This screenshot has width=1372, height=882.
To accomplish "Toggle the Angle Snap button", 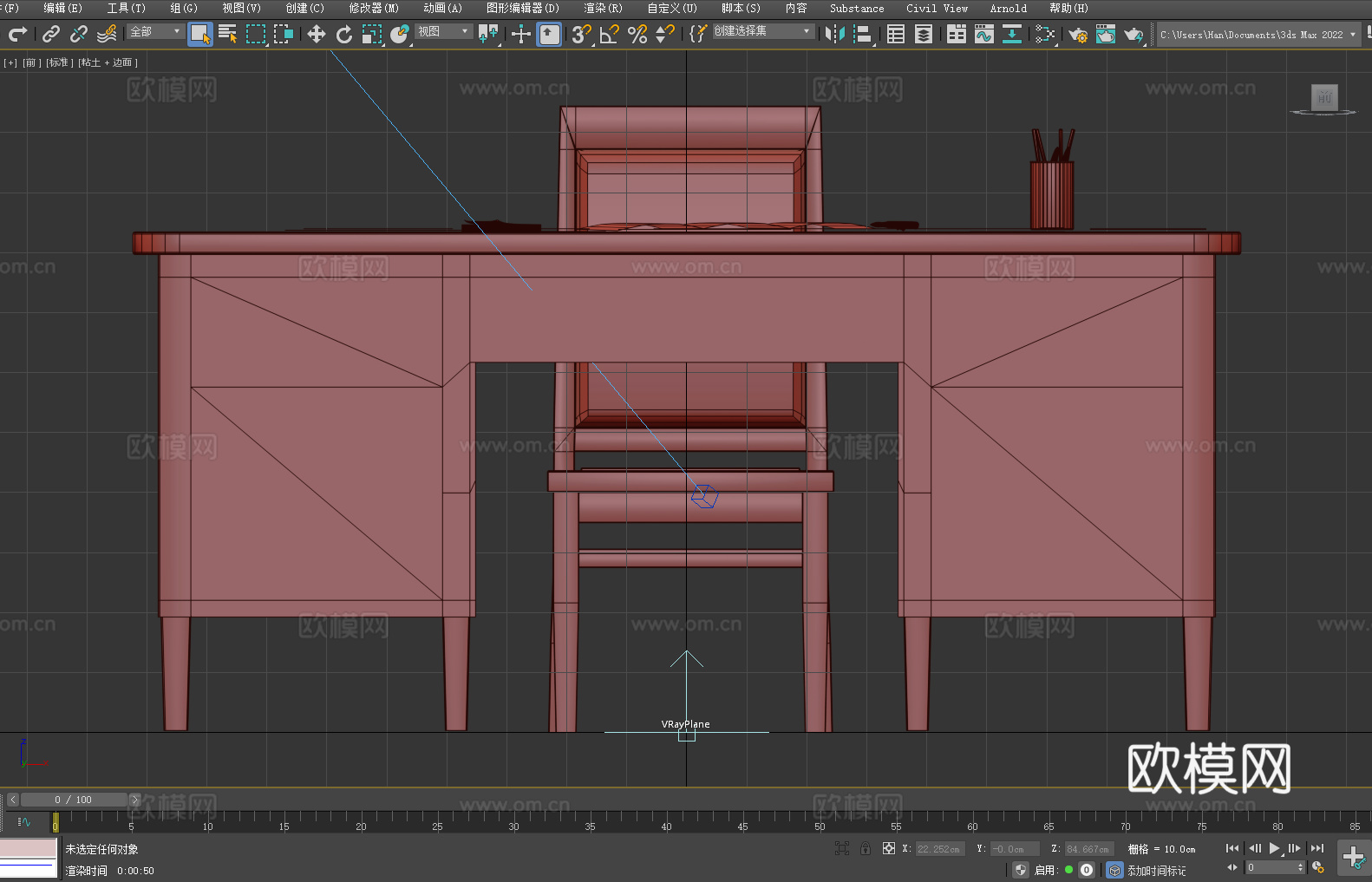I will pos(610,34).
